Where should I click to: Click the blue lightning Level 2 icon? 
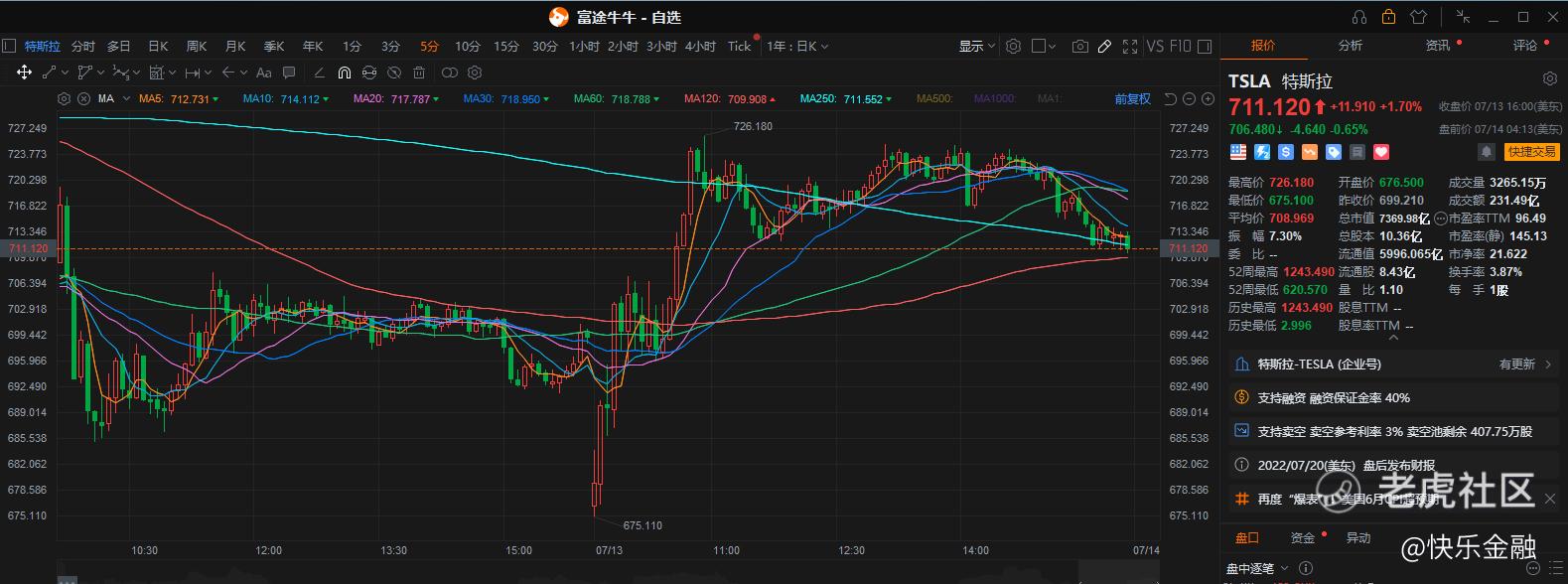point(1262,152)
